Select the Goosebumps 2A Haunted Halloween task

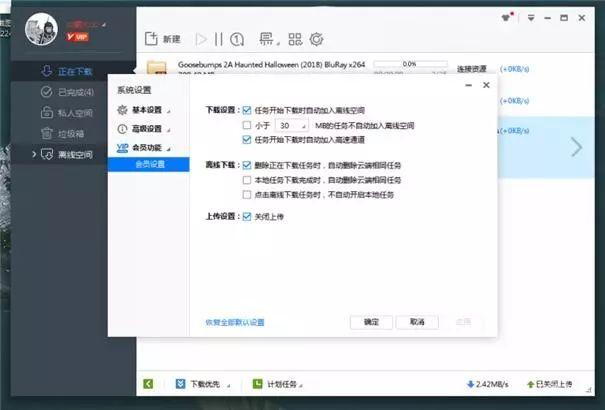click(271, 64)
